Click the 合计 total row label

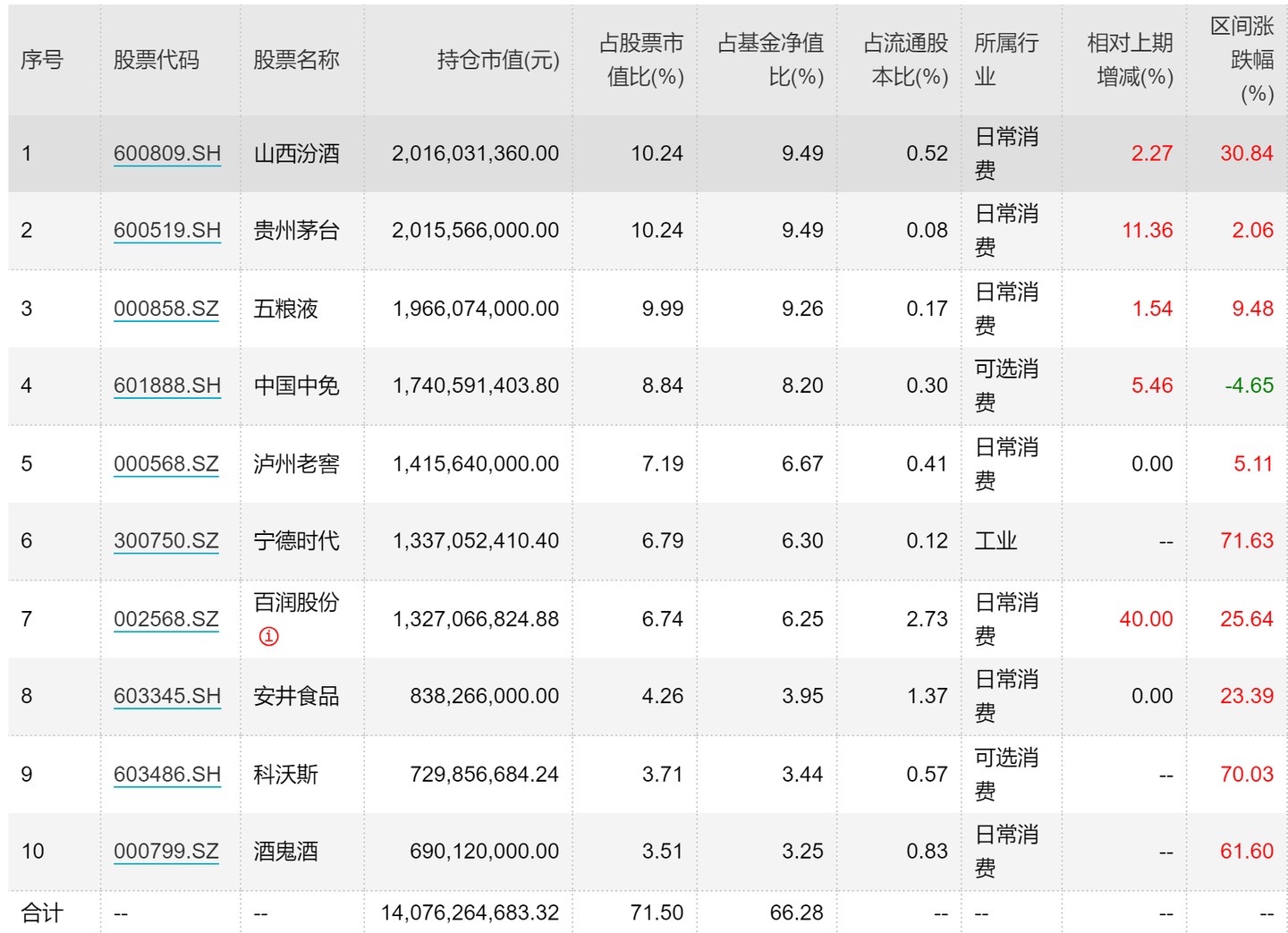[42, 912]
